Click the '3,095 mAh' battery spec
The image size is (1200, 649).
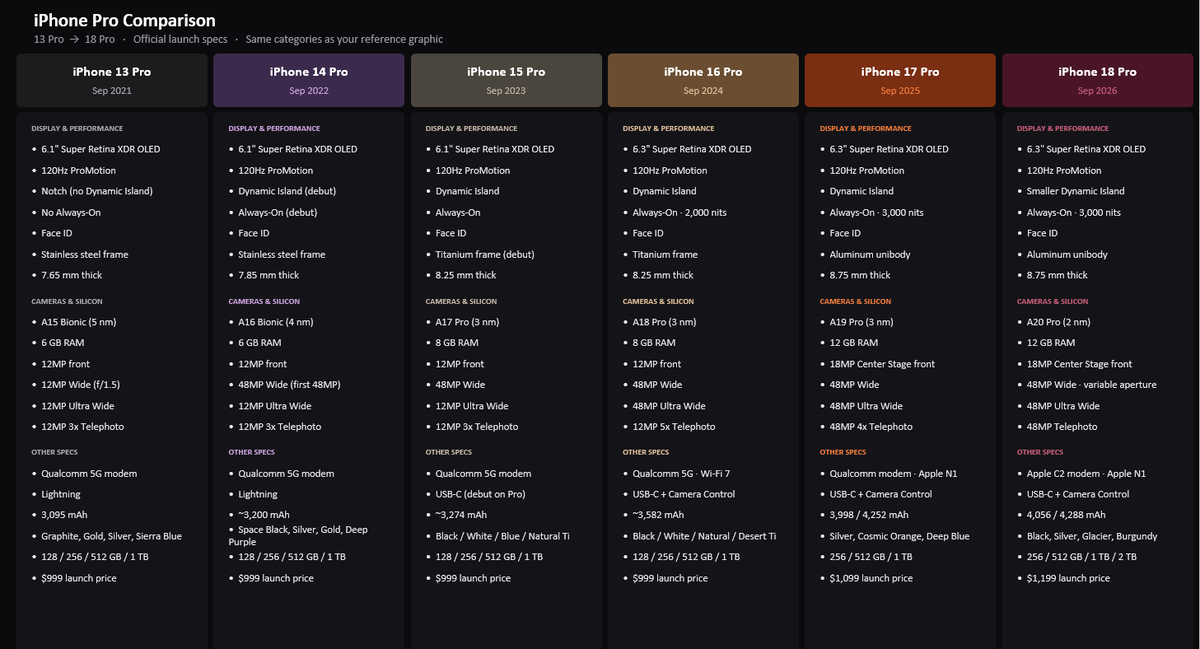click(62, 515)
